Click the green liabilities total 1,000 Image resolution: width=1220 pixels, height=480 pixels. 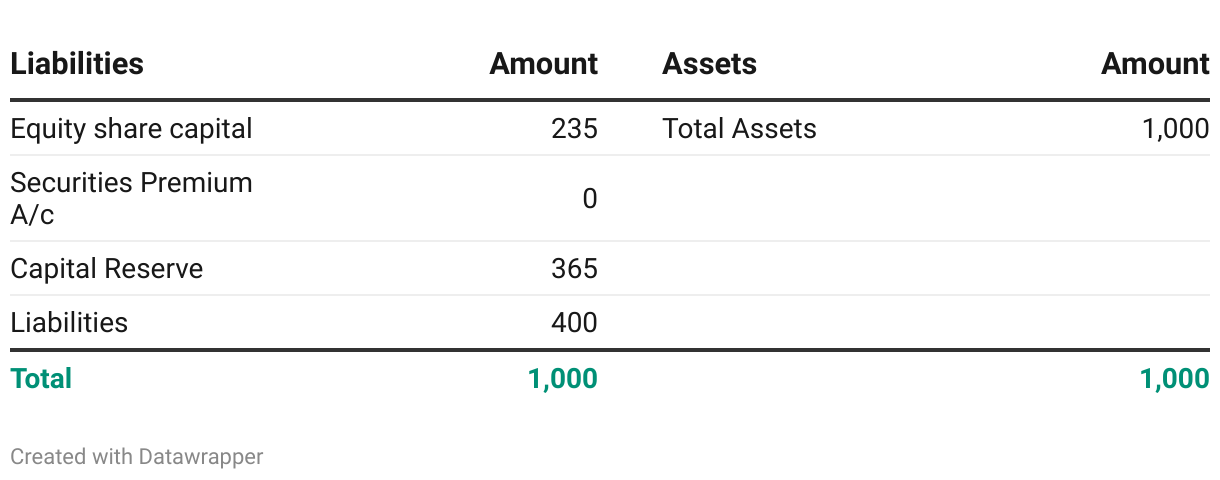pyautogui.click(x=563, y=379)
